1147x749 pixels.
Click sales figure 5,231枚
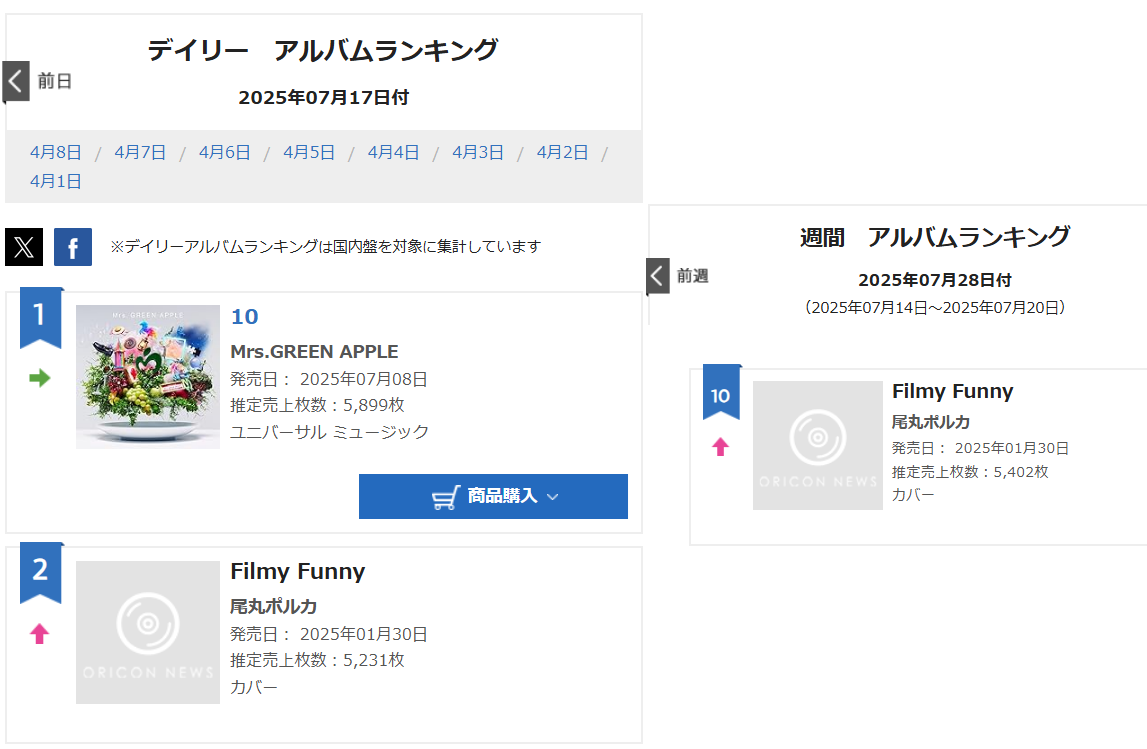click(374, 660)
